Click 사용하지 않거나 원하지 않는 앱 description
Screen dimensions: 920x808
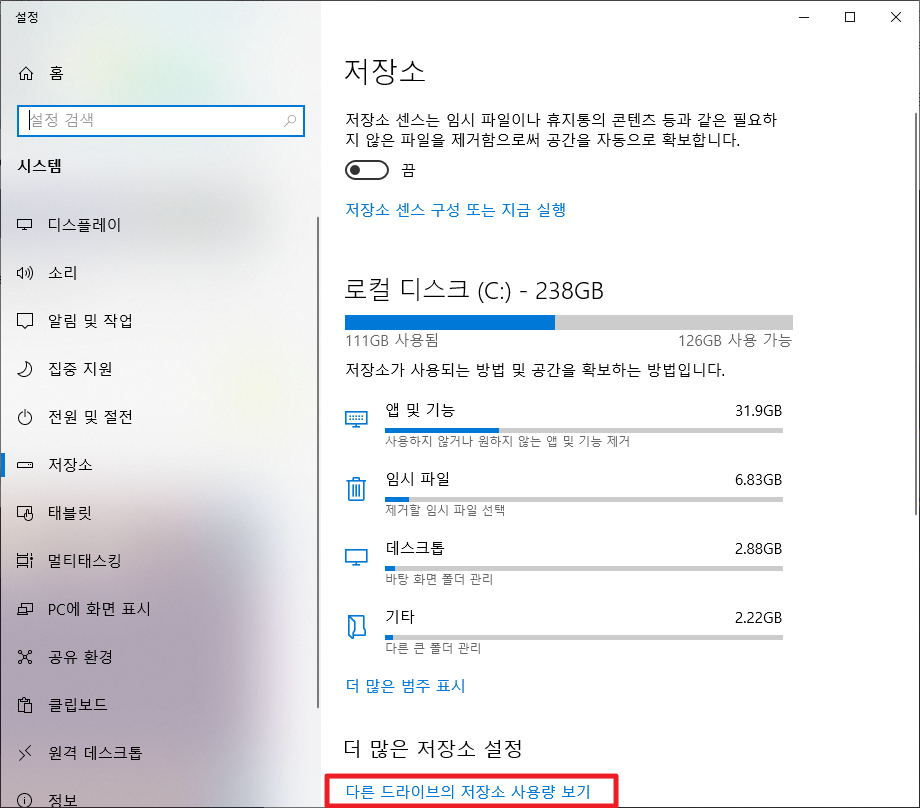[508, 441]
